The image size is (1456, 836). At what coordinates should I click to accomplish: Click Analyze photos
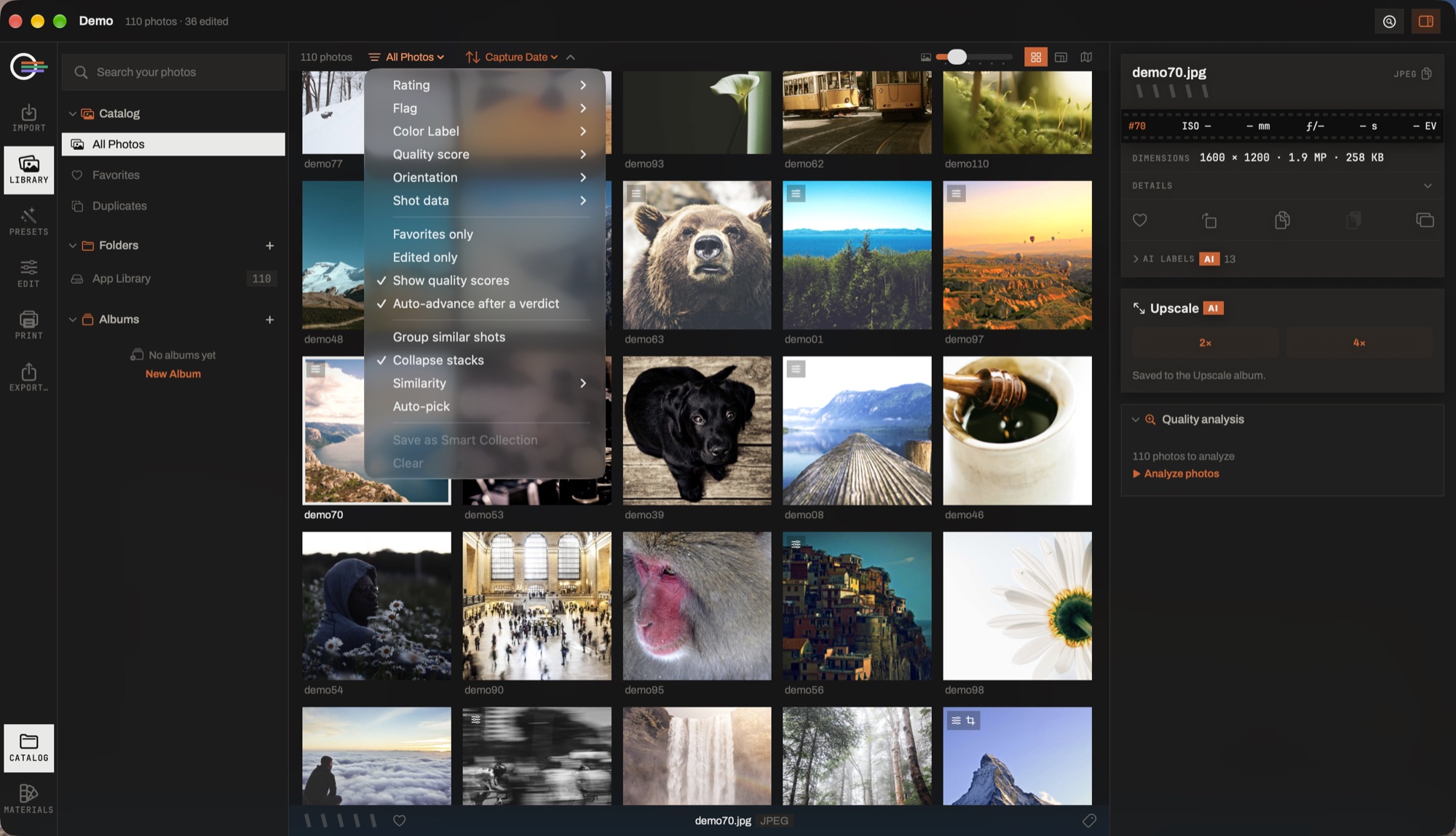pyautogui.click(x=1175, y=474)
